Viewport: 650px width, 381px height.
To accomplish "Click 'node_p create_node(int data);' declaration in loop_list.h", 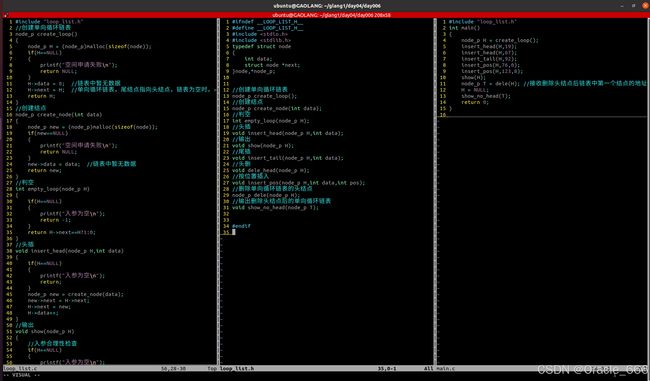I will (277, 108).
